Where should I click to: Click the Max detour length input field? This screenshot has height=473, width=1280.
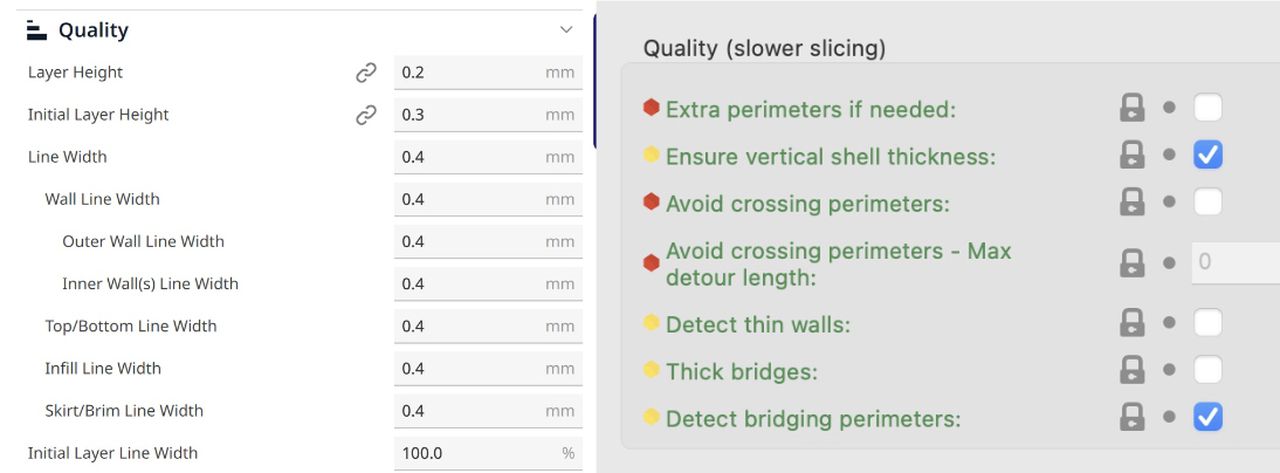click(x=1236, y=262)
